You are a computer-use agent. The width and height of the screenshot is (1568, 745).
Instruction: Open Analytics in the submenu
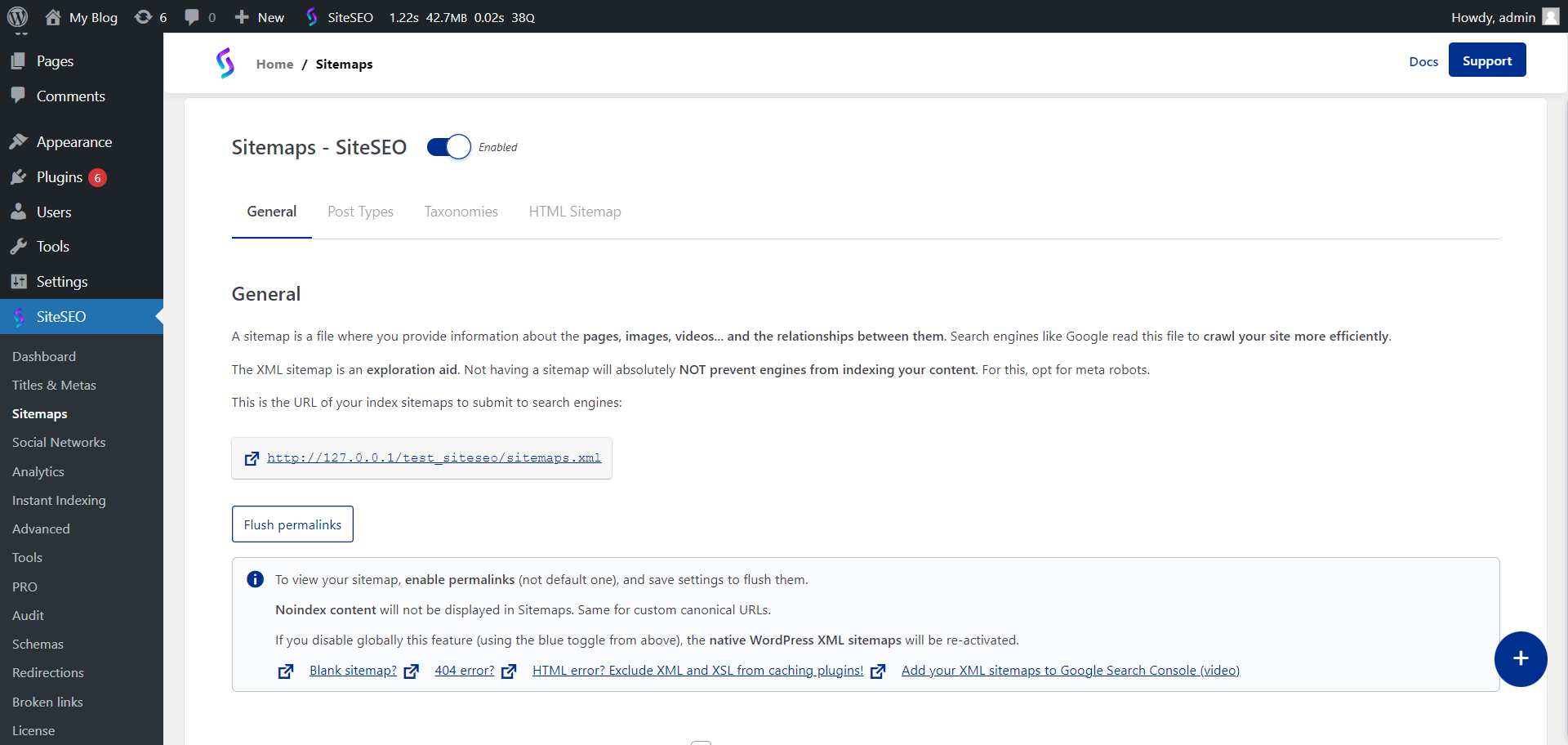(x=38, y=471)
